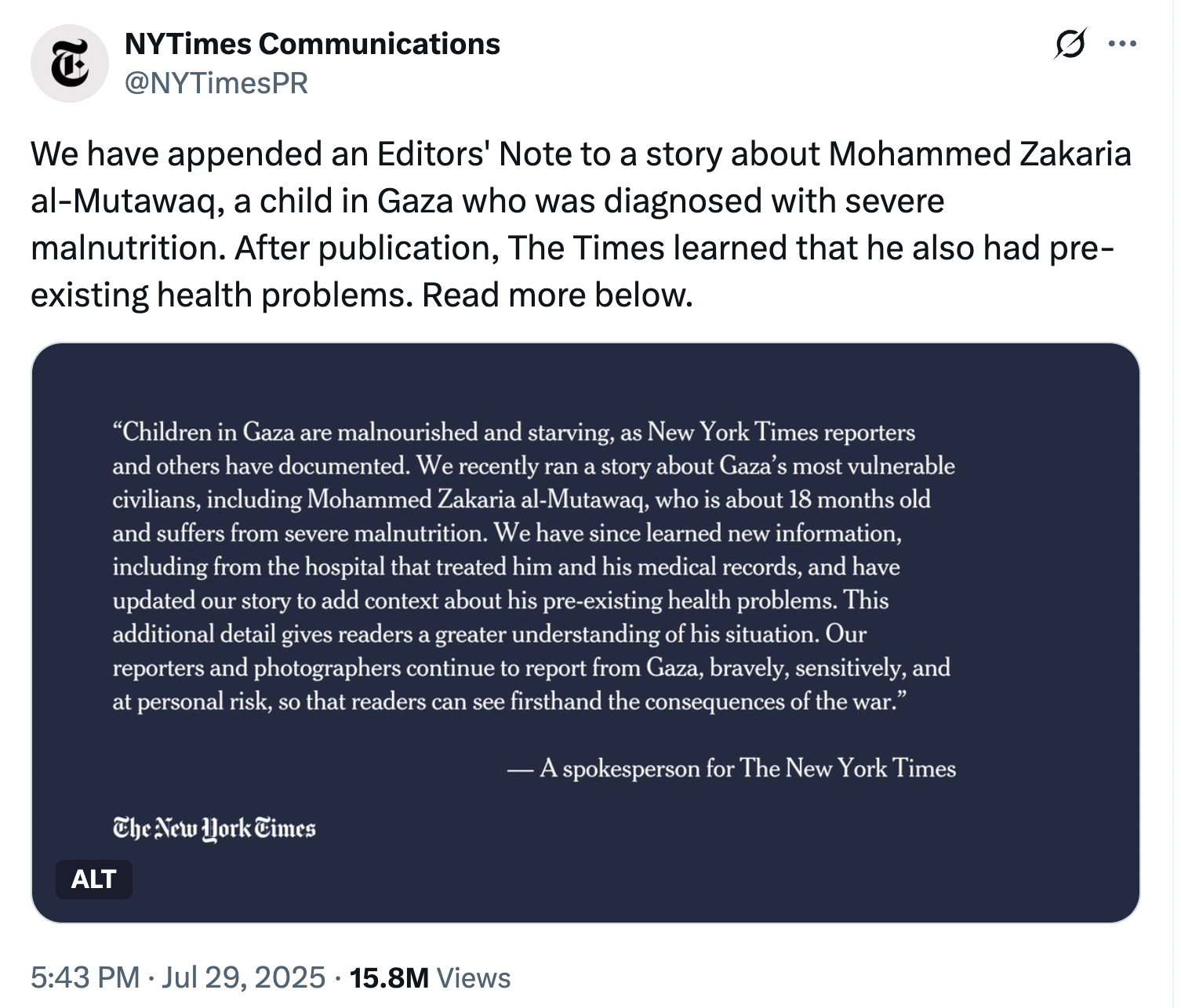Click the spokesperson attribution line in image
The image size is (1181, 1008).
pos(732,768)
